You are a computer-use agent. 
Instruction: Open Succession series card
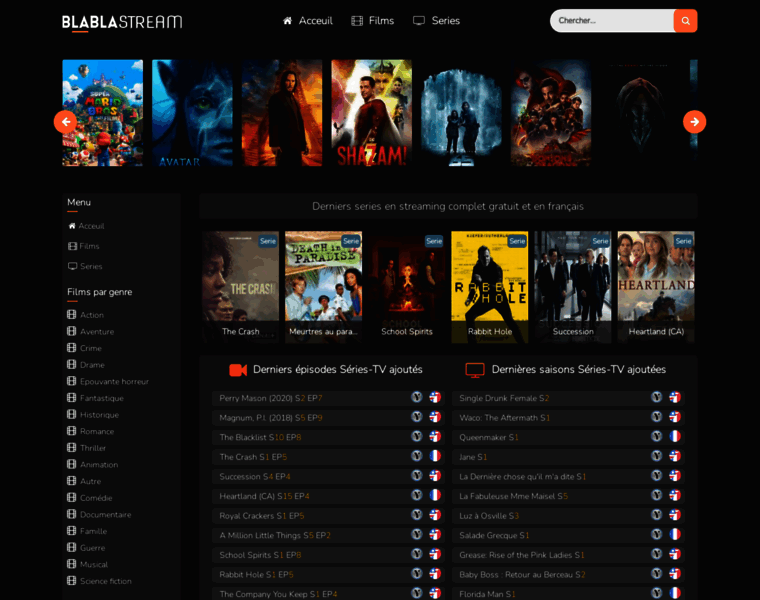point(573,287)
